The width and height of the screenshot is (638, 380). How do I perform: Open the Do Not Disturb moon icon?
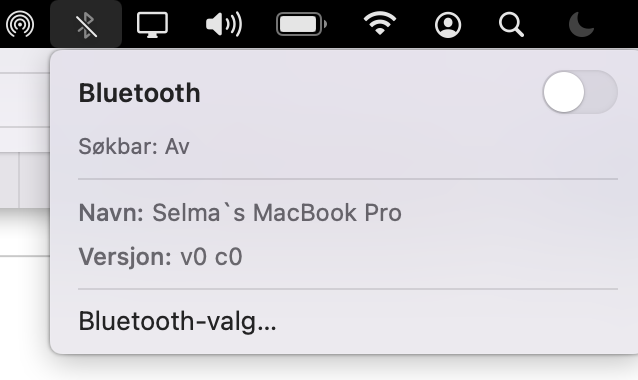point(581,24)
